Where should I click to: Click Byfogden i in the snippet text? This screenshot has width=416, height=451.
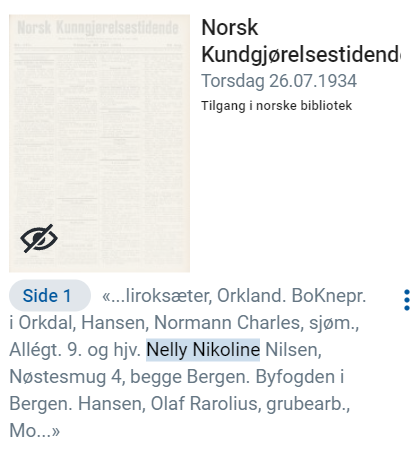tap(300, 377)
